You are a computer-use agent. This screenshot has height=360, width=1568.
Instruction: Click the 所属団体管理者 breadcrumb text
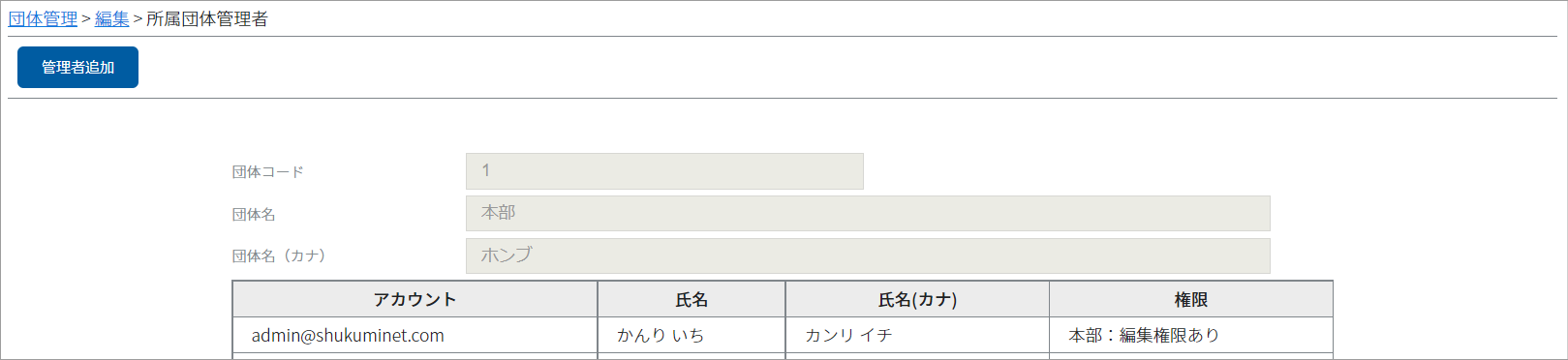[x=207, y=19]
